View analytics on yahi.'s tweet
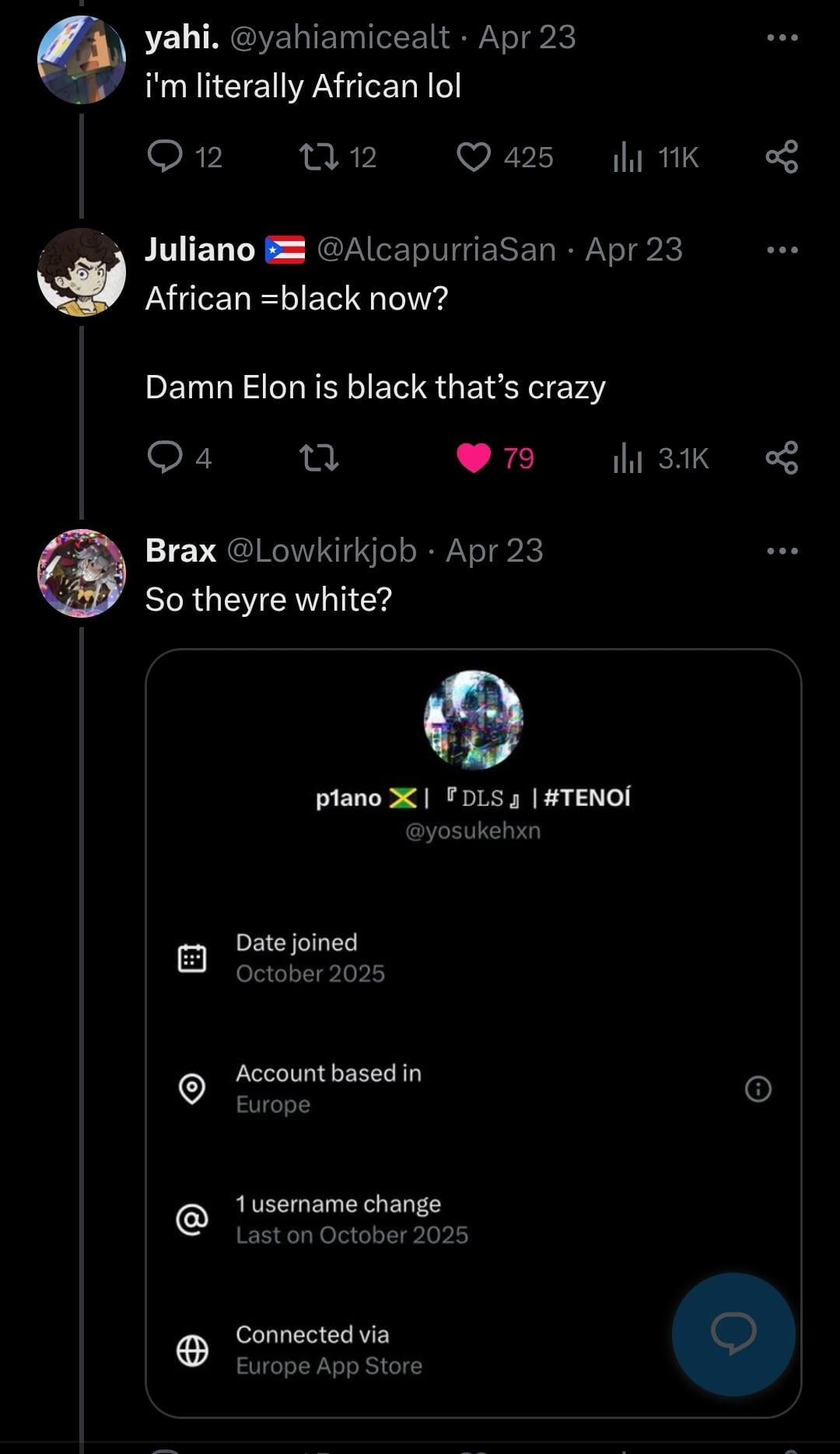This screenshot has width=840, height=1454. [x=628, y=156]
